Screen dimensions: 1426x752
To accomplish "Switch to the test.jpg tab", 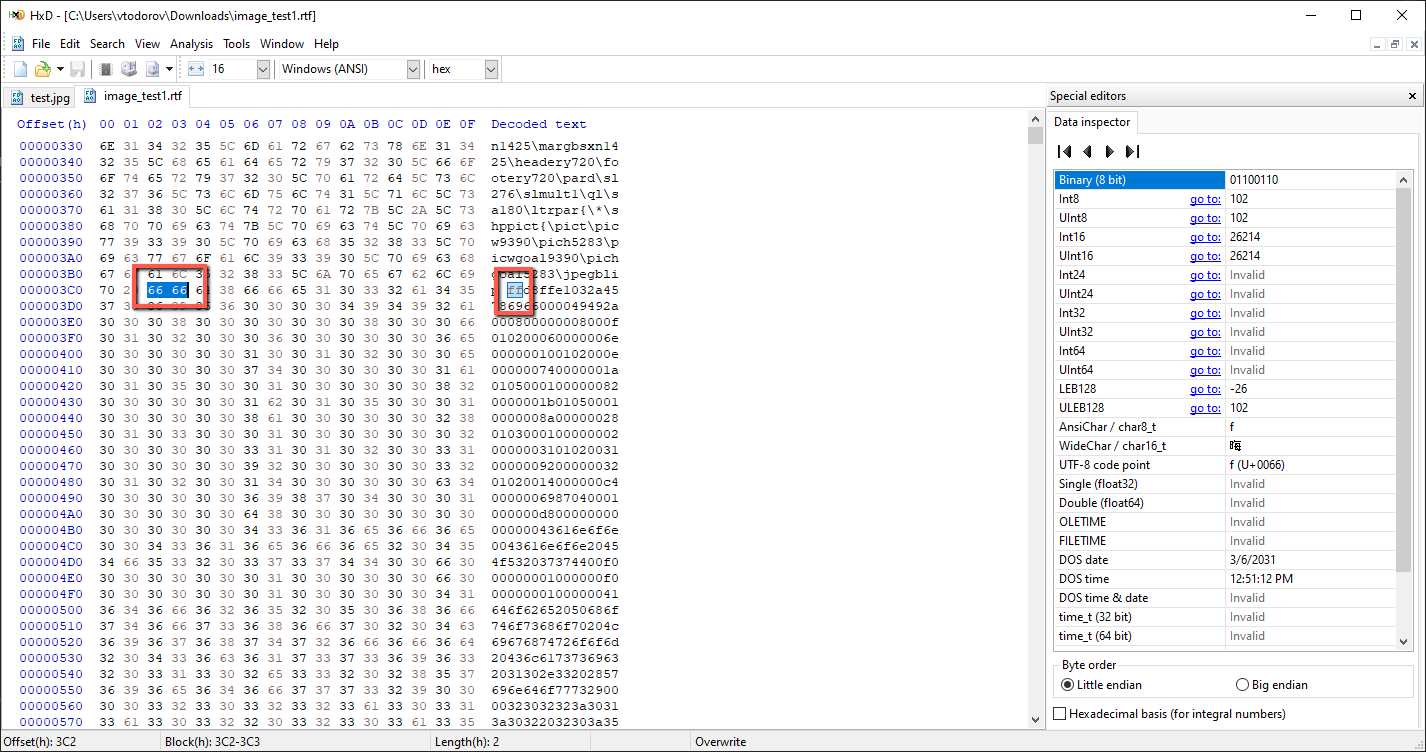I will [41, 97].
